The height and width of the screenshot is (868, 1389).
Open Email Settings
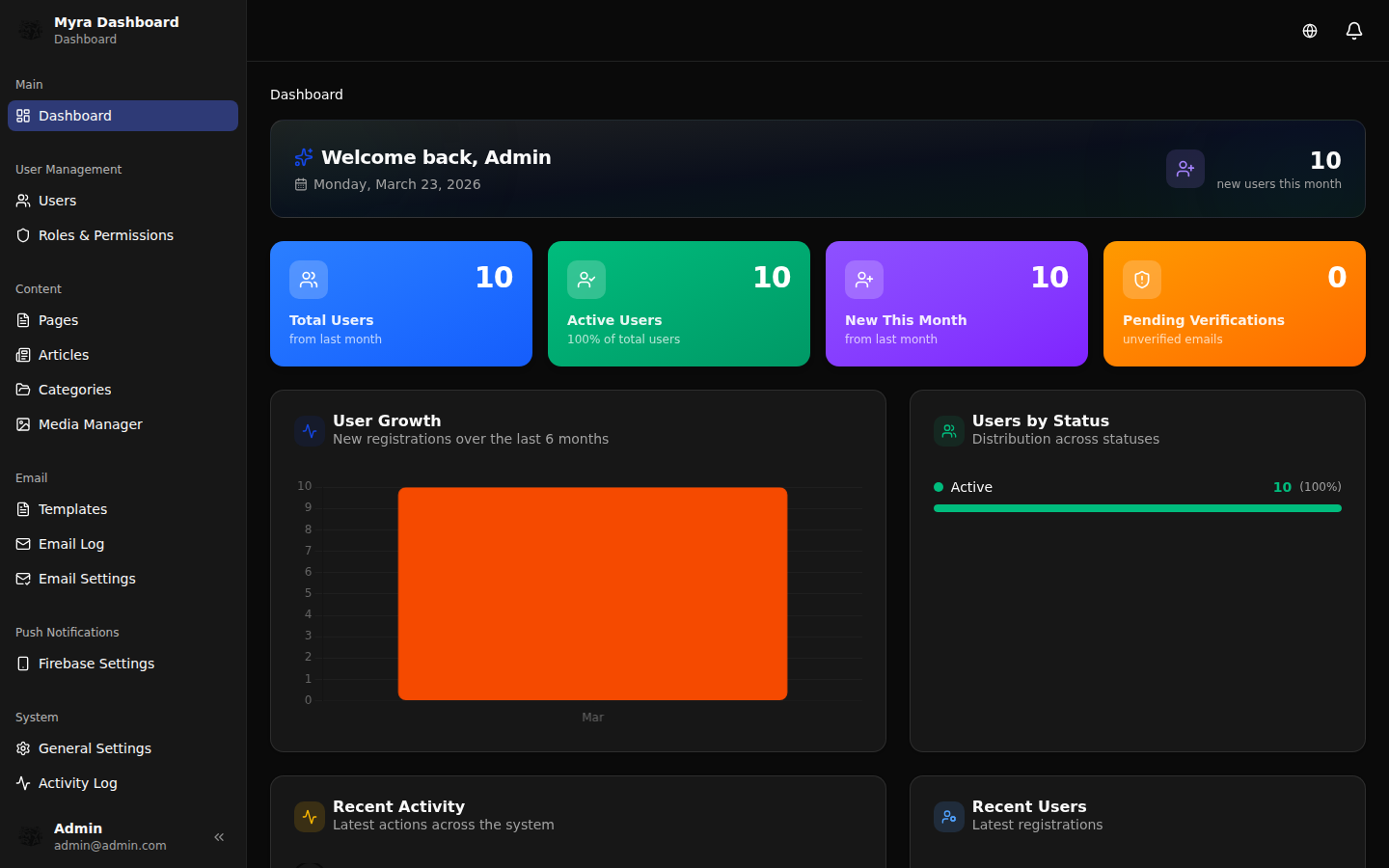coord(123,579)
